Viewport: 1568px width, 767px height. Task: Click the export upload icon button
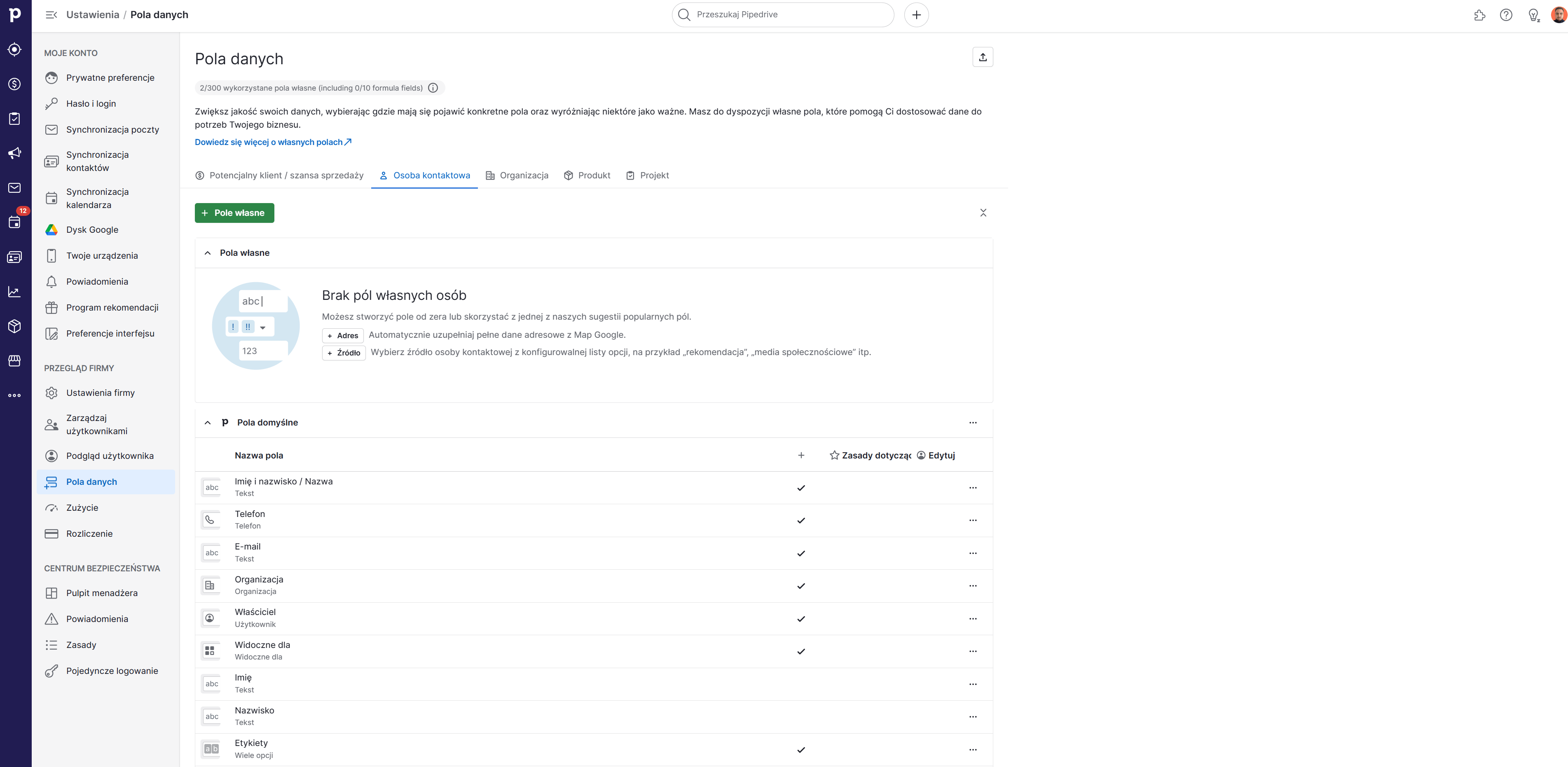click(983, 57)
